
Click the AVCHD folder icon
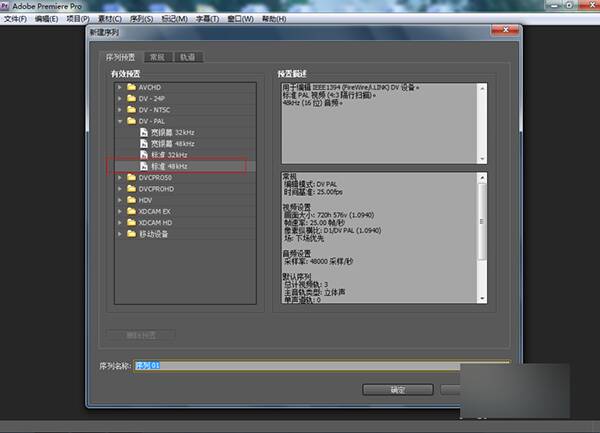(x=131, y=87)
